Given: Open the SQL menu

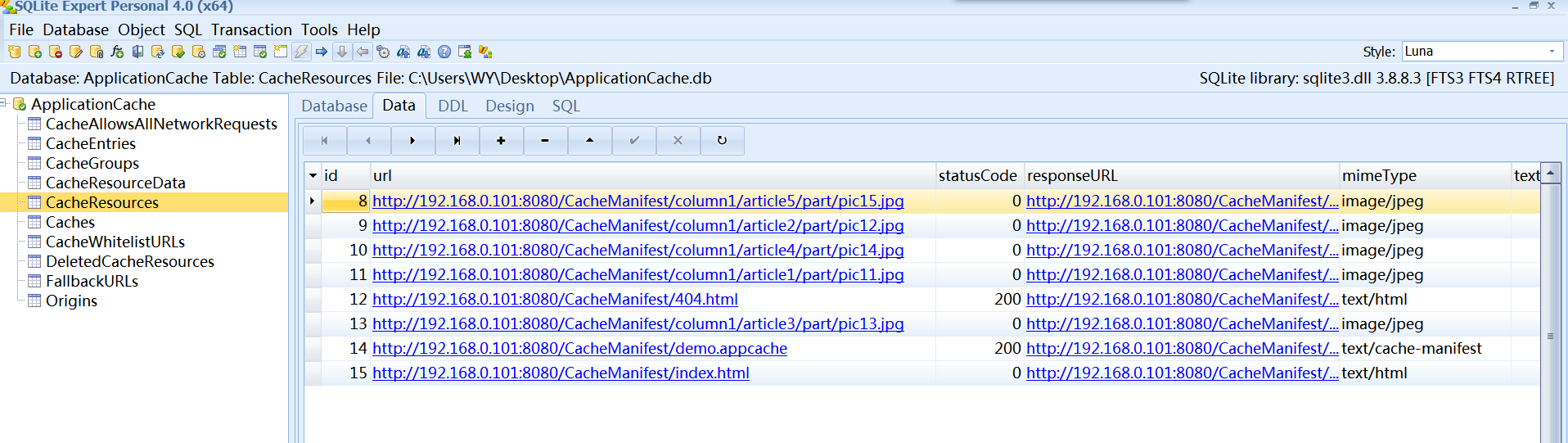Looking at the screenshot, I should (187, 29).
